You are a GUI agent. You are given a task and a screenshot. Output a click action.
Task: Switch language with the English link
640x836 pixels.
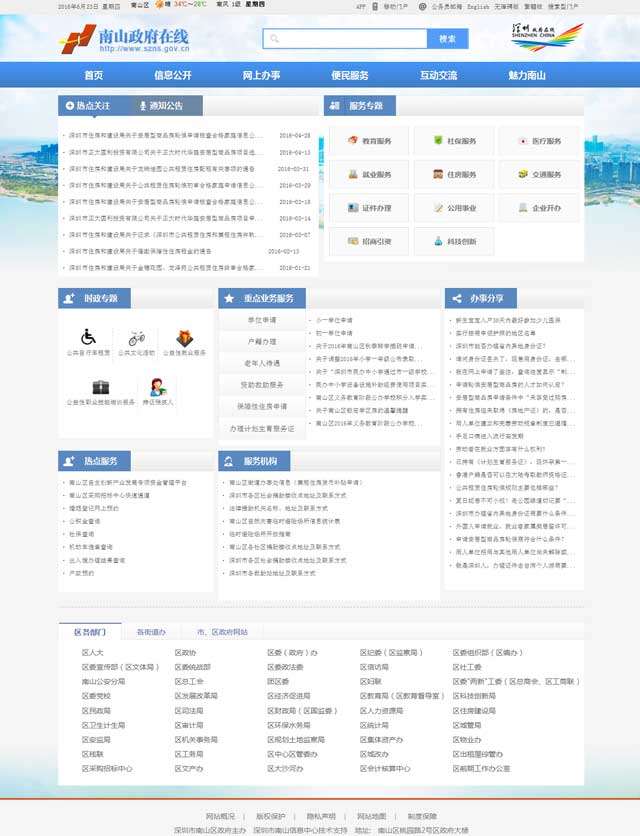tap(478, 6)
